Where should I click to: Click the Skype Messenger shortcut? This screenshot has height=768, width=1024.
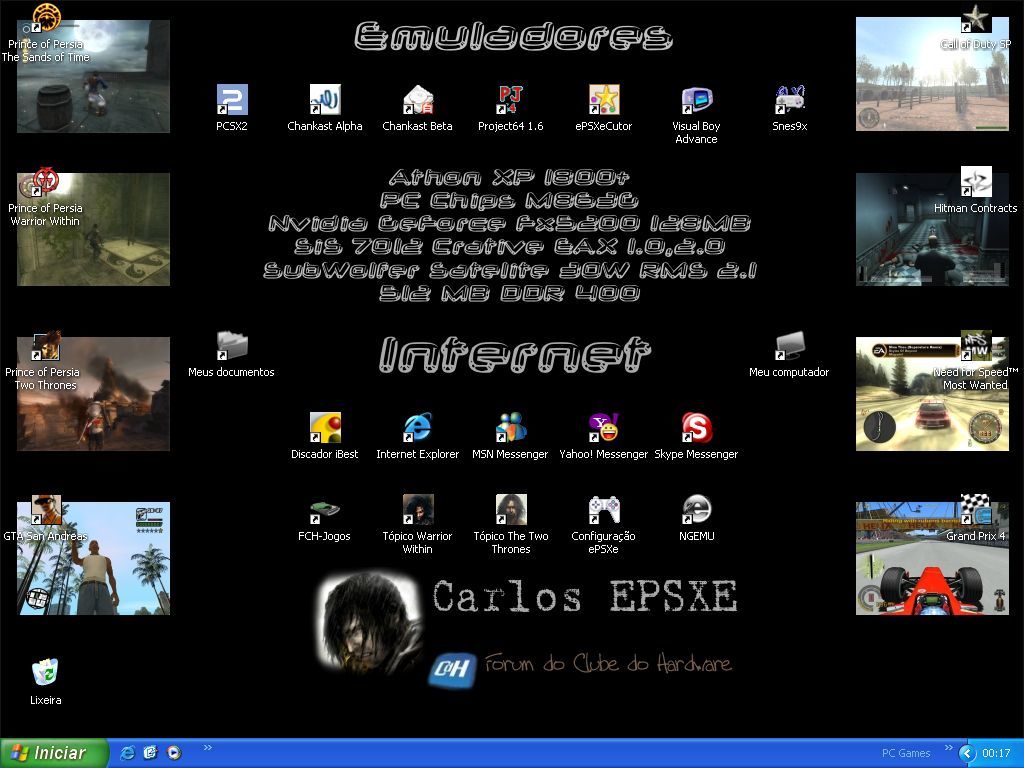coord(696,428)
